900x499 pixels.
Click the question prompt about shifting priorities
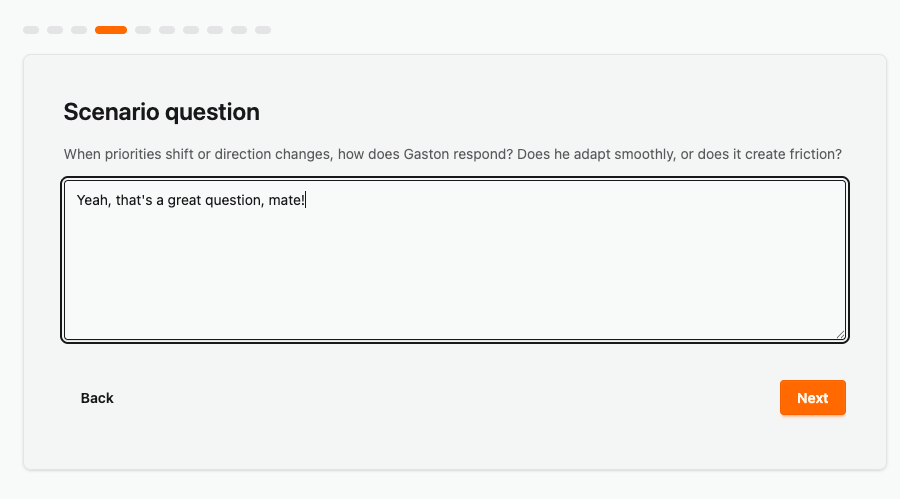(x=452, y=155)
